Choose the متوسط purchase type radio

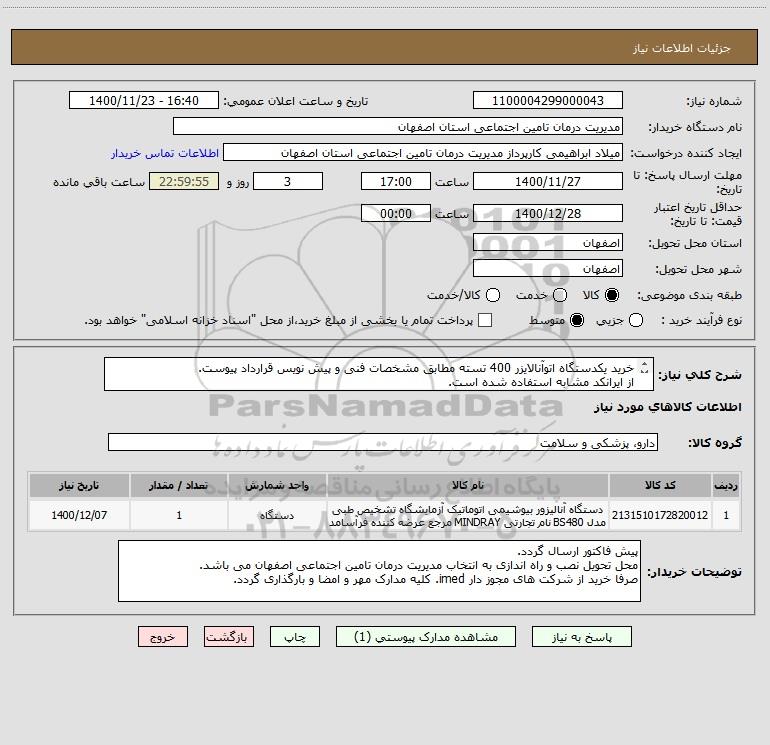click(x=577, y=320)
